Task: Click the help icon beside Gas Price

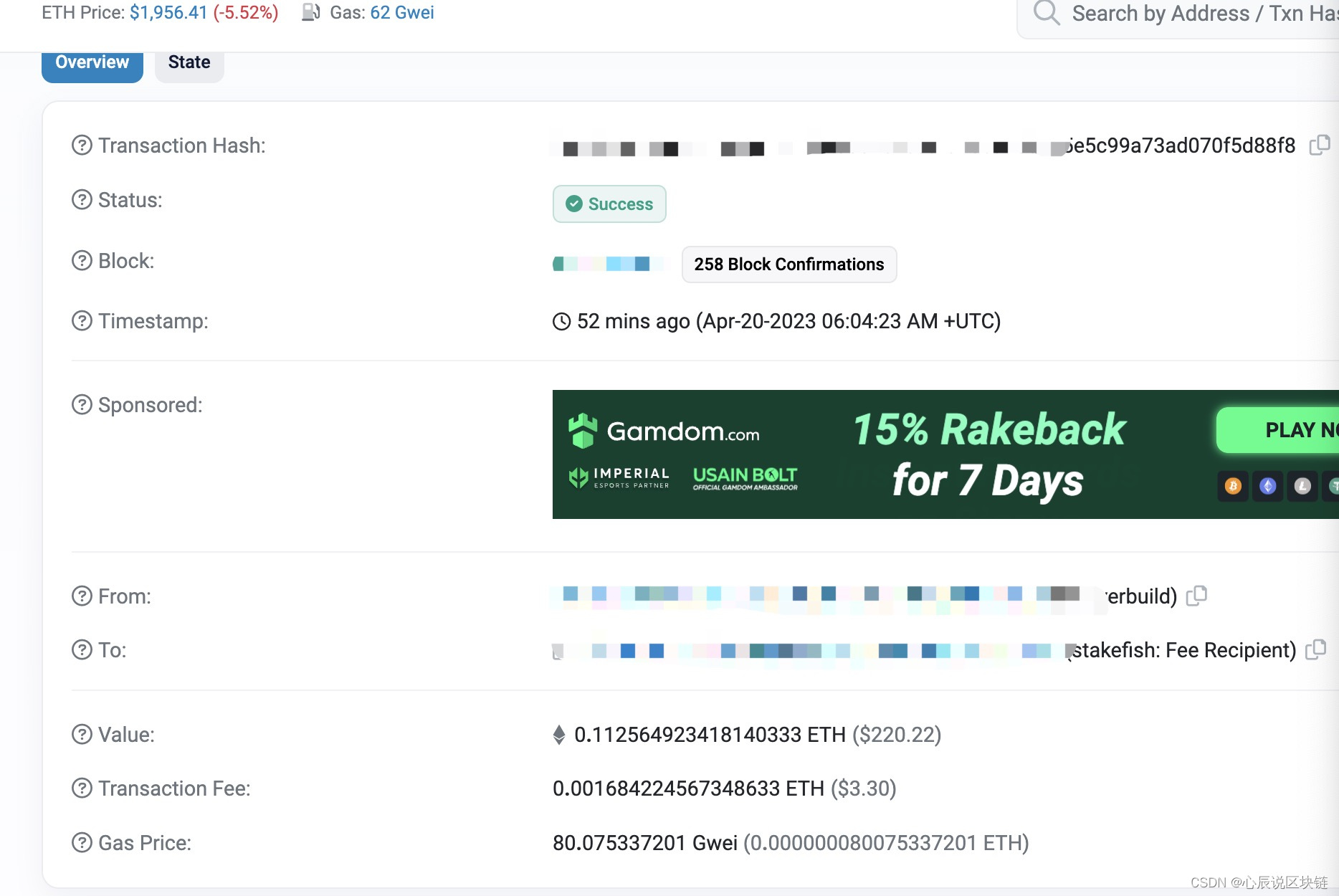Action: click(82, 843)
